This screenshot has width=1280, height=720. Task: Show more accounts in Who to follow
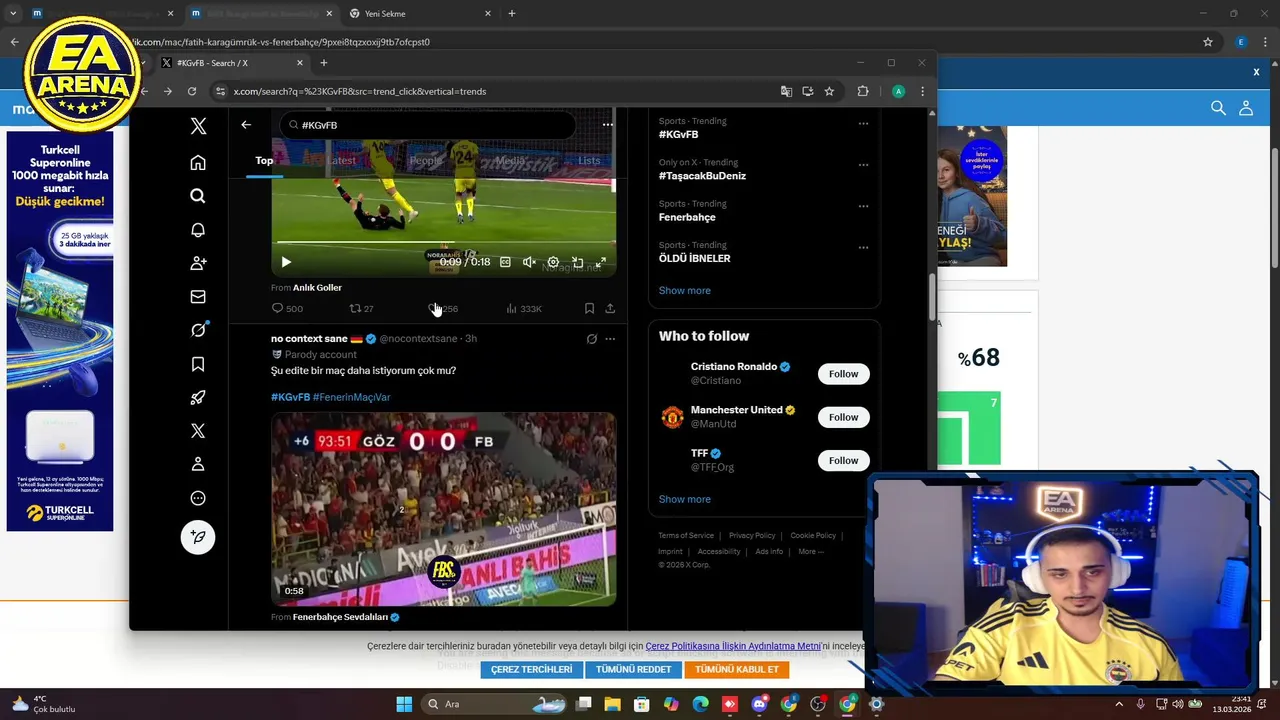pos(684,499)
